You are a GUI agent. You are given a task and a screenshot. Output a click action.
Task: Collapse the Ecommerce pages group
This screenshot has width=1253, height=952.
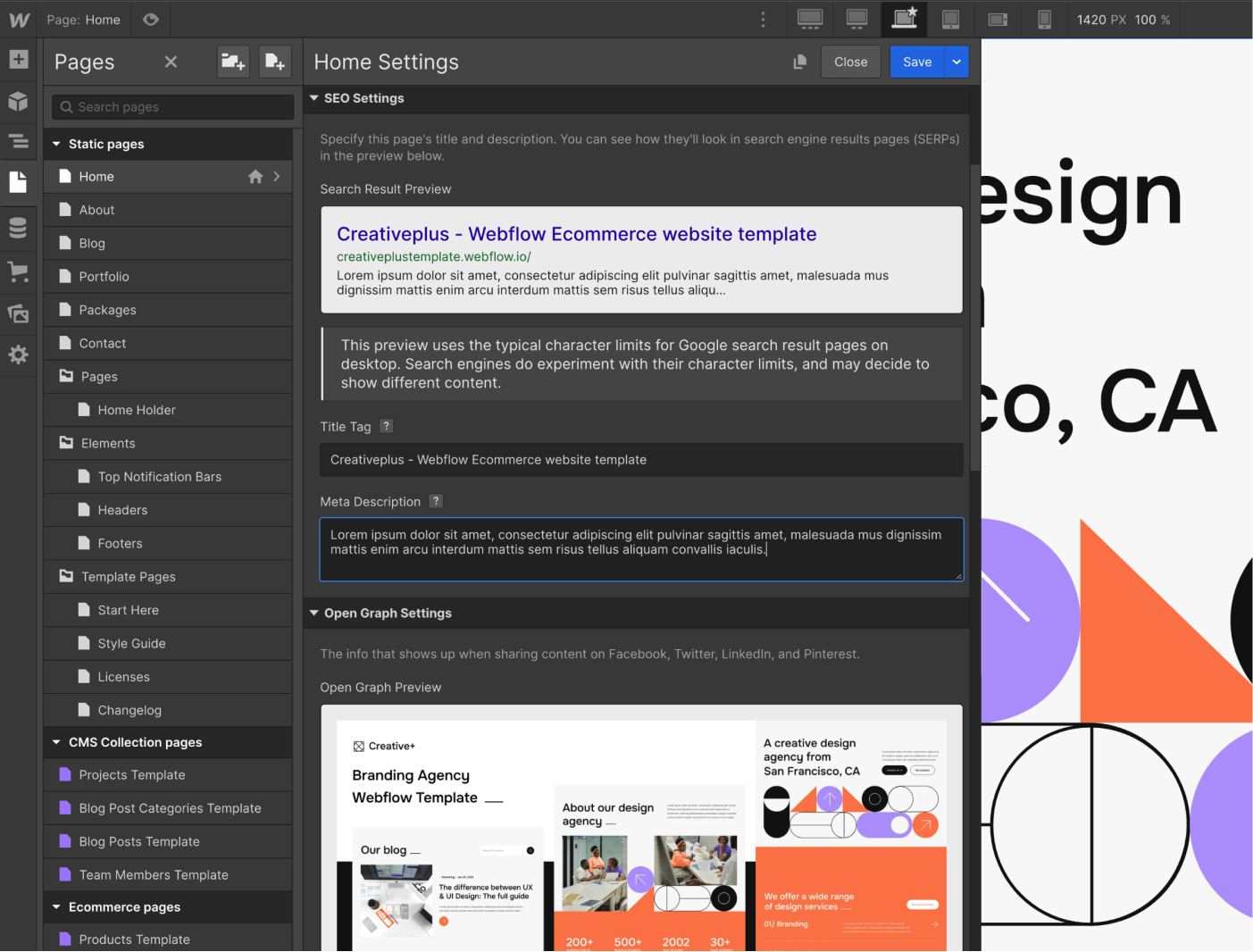tap(57, 906)
